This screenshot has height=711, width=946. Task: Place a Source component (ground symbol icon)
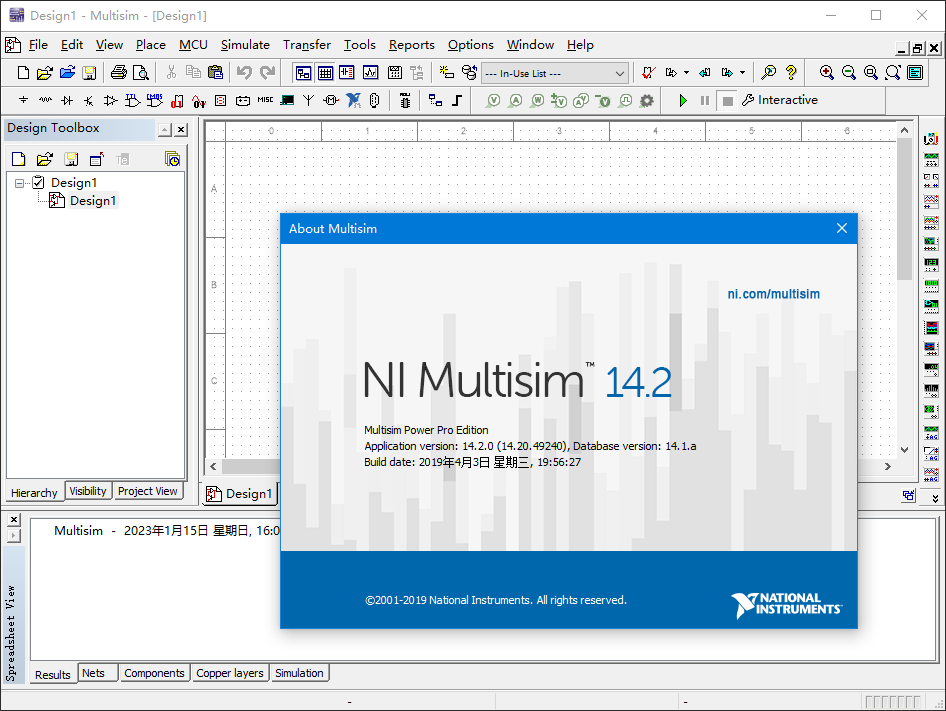pyautogui.click(x=23, y=100)
